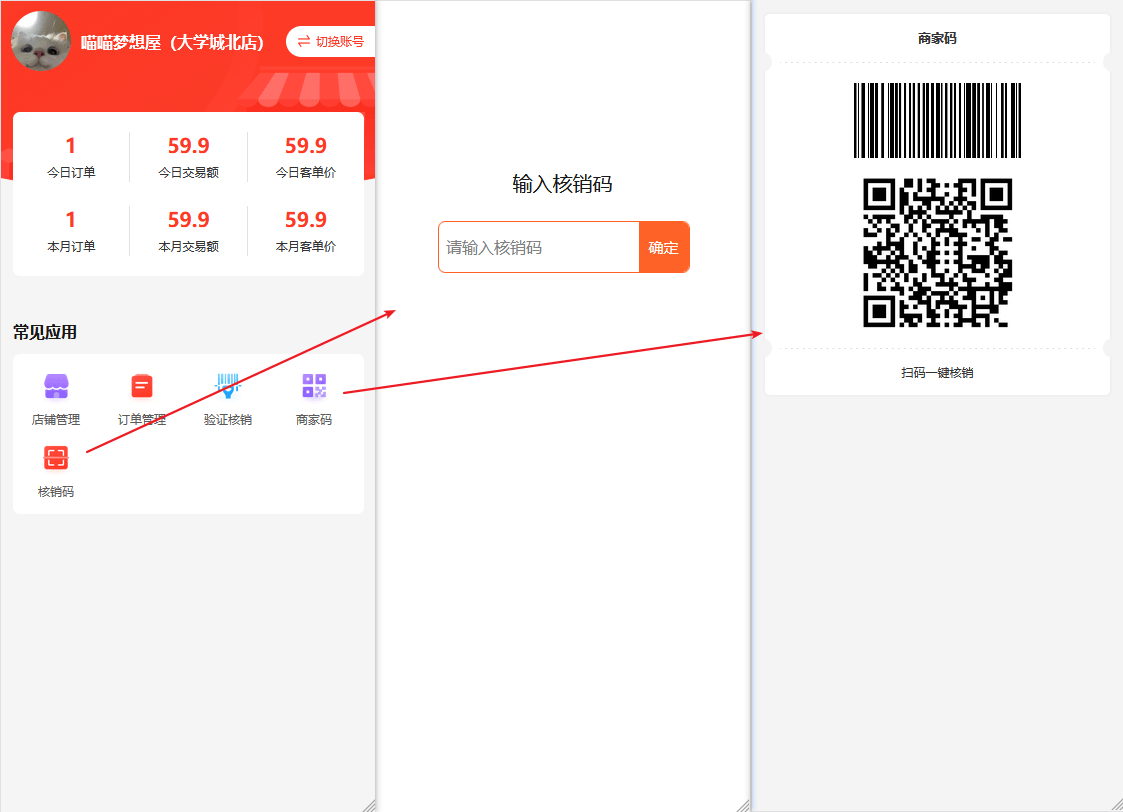
Task: Click the merchant barcode image
Action: 937,120
